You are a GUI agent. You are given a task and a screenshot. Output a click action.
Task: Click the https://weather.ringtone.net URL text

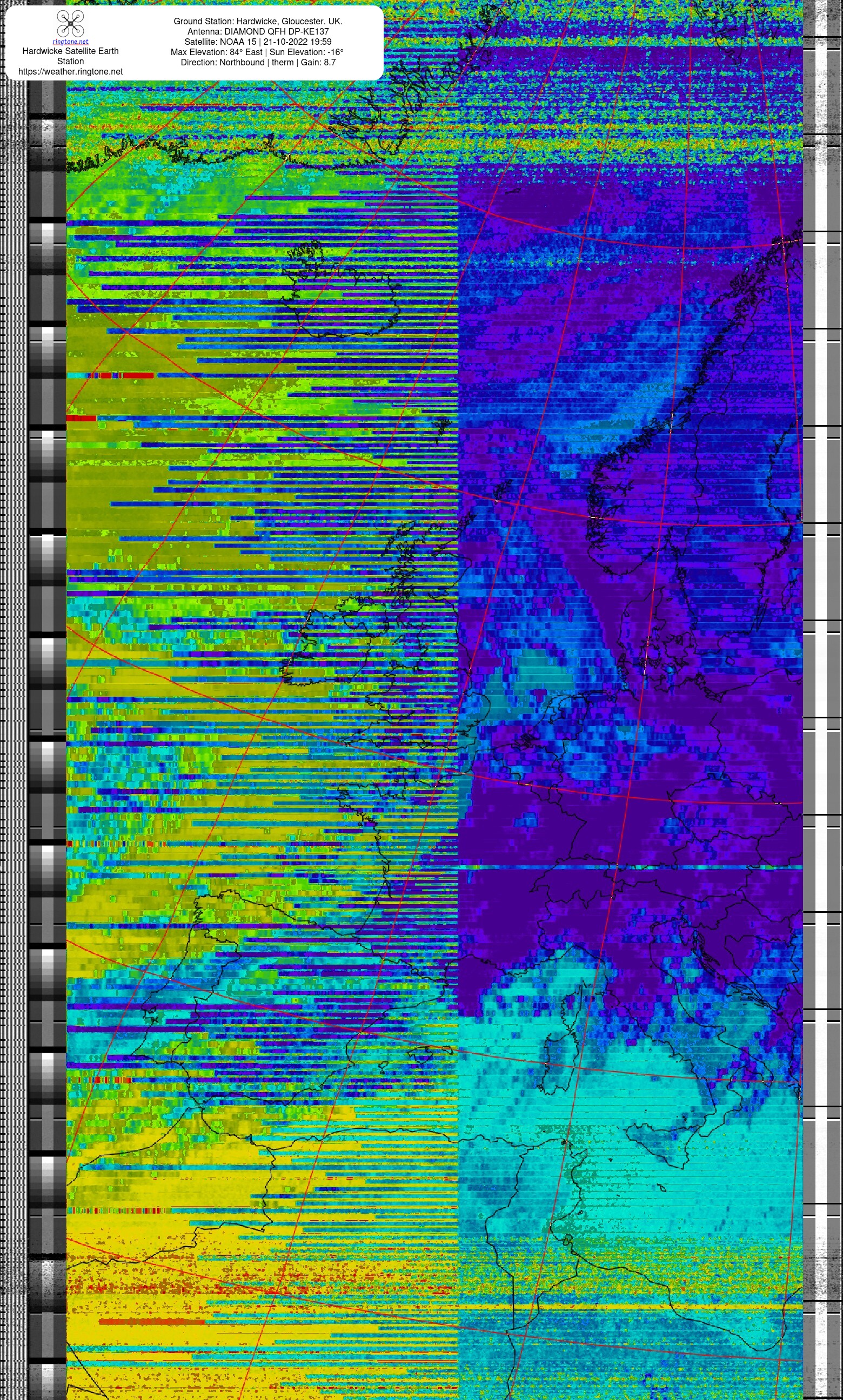tap(70, 71)
